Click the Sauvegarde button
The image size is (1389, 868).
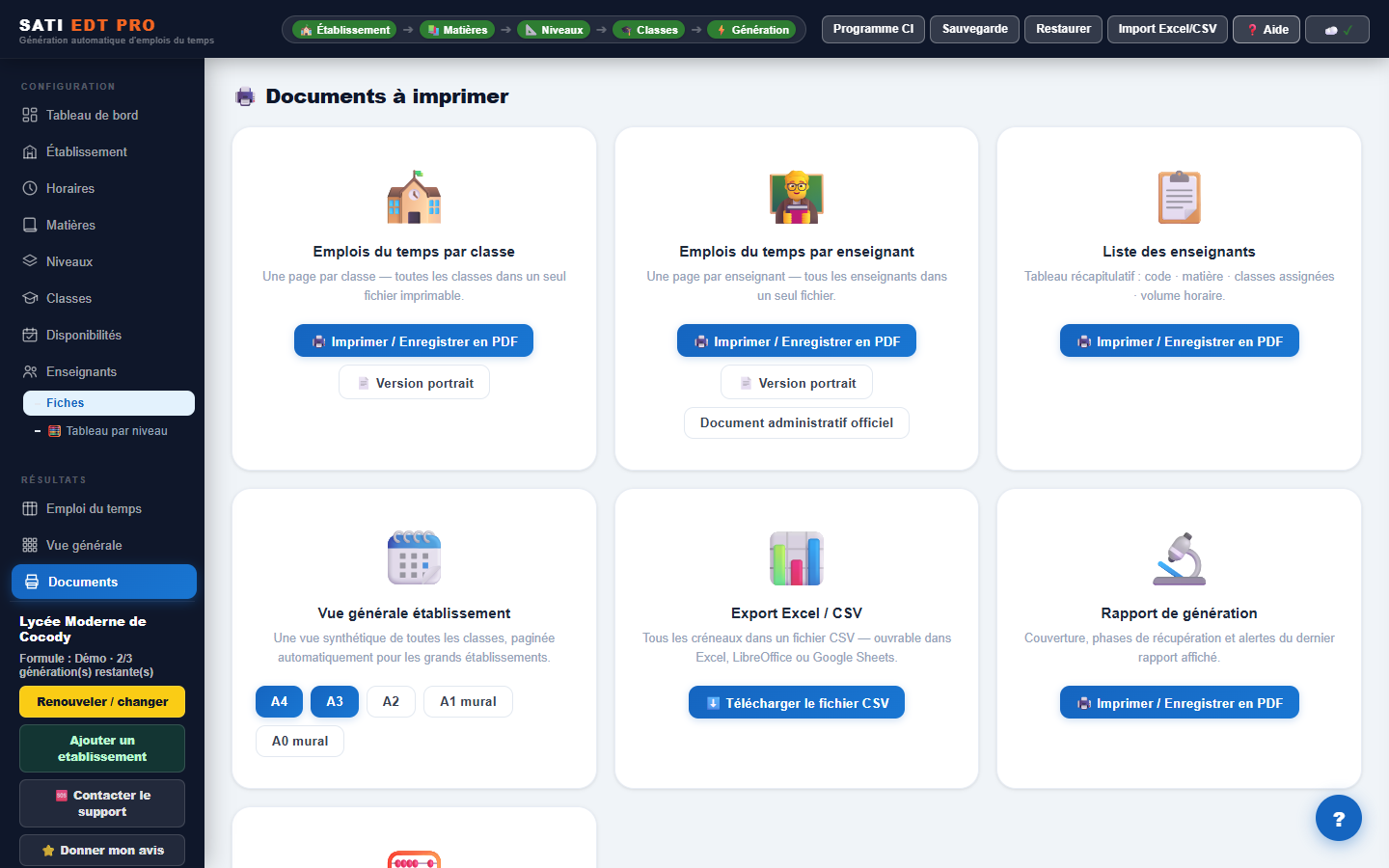pyautogui.click(x=974, y=29)
